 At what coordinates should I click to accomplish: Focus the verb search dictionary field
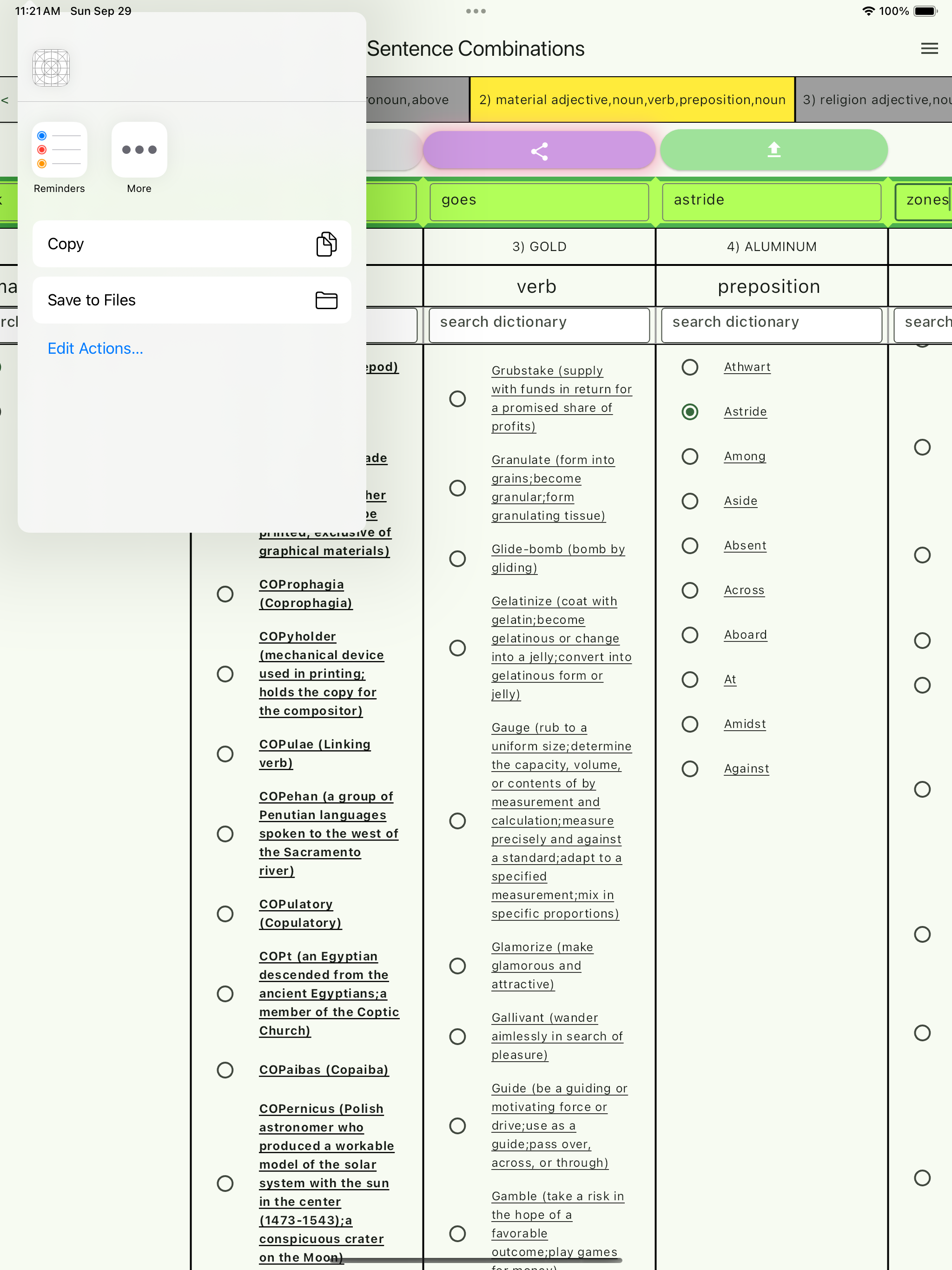[x=539, y=324]
